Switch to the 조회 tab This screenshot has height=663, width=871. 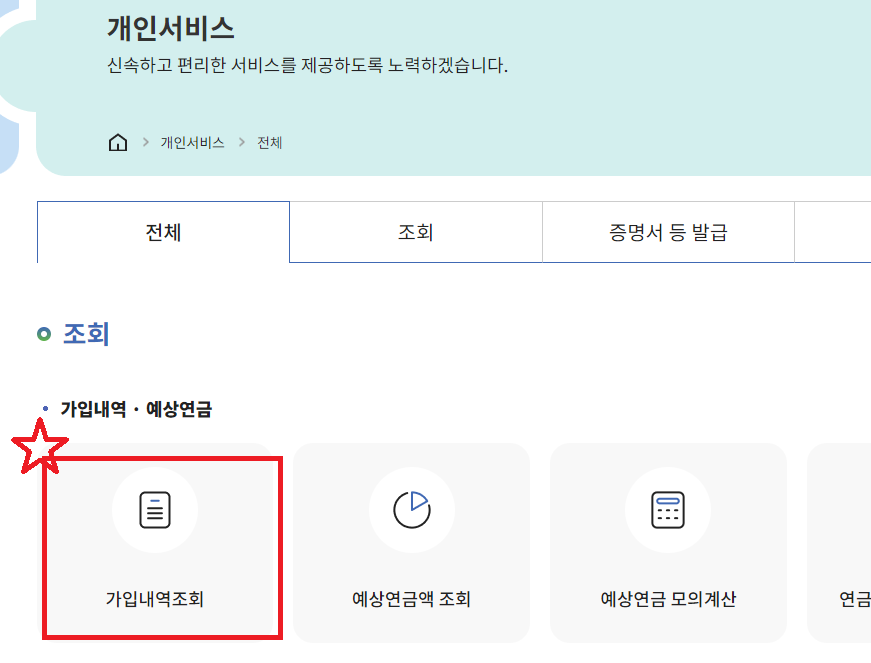(416, 232)
